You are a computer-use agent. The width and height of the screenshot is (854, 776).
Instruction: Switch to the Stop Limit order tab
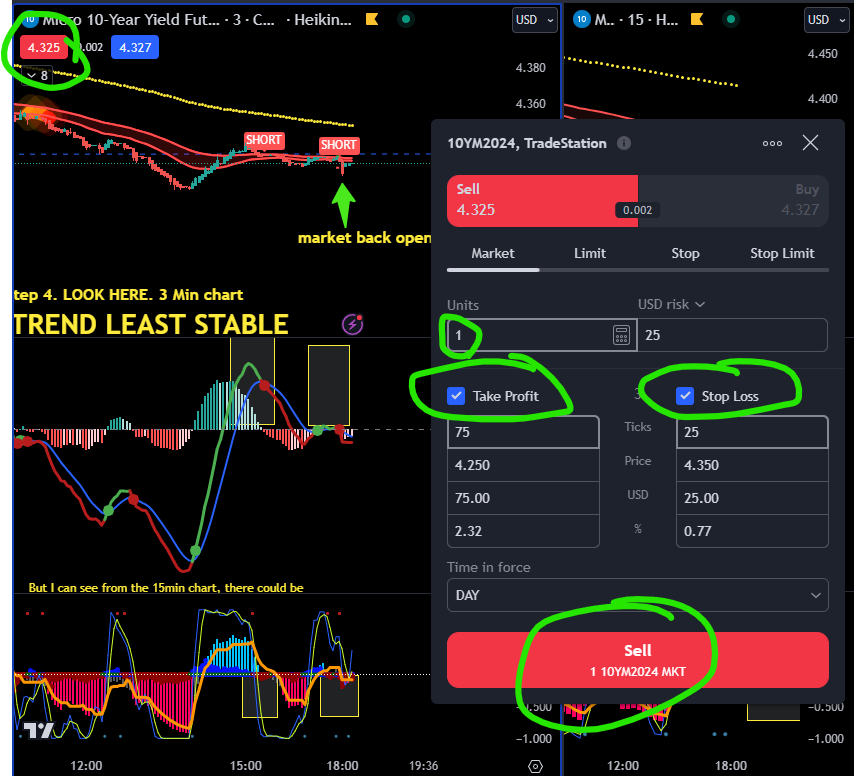pos(782,253)
